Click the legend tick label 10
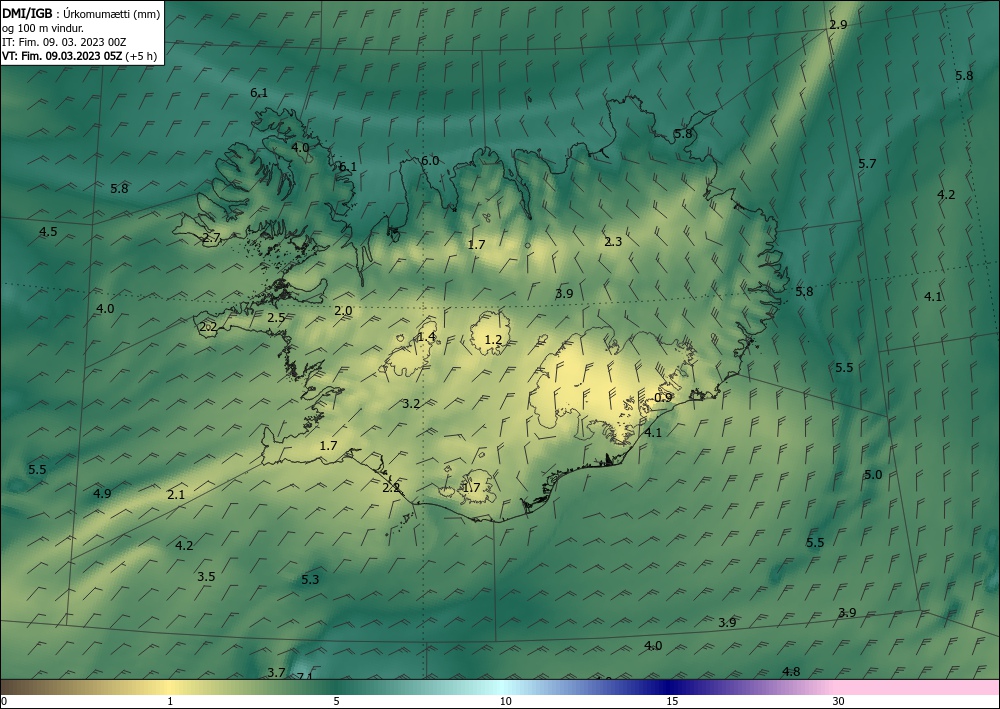1000x709 pixels. click(x=505, y=702)
